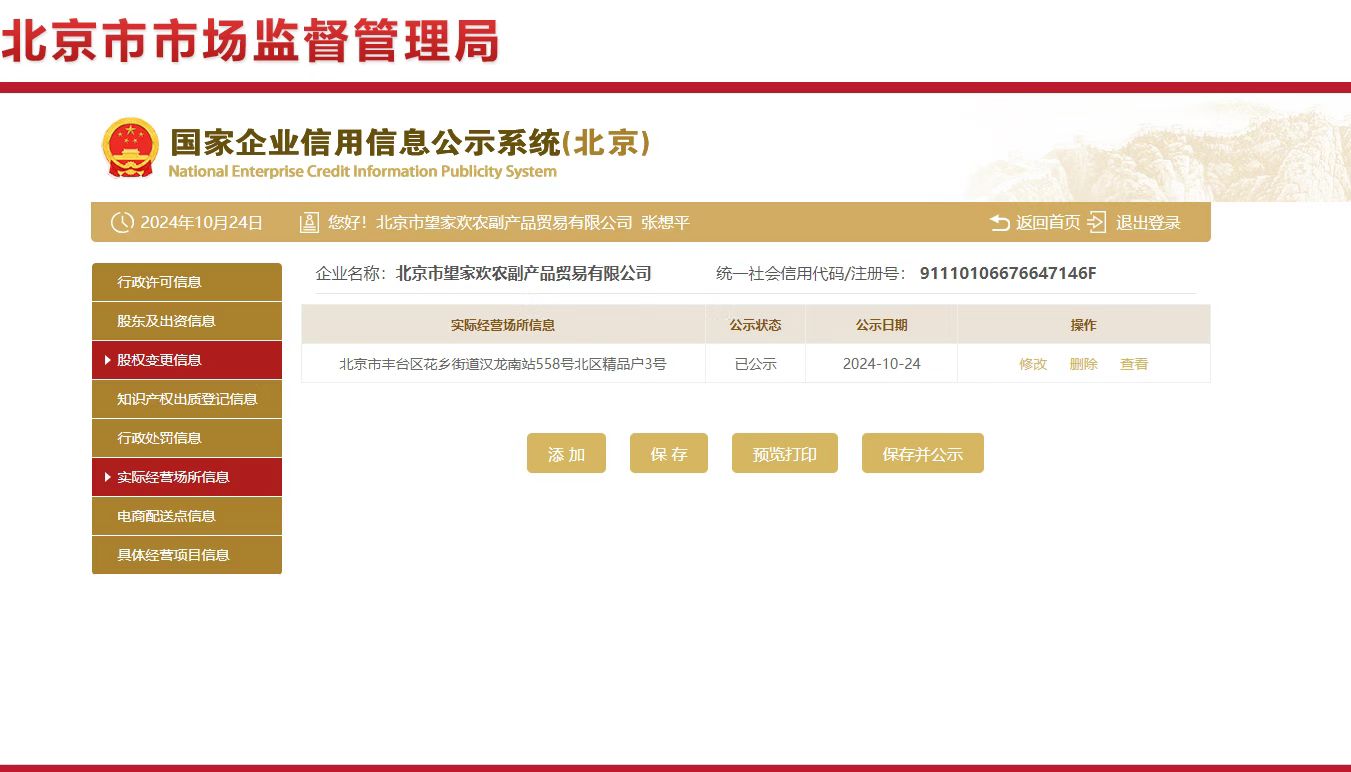Select 股权变更信息 in the sidebar
The image size is (1351, 772).
[x=187, y=360]
